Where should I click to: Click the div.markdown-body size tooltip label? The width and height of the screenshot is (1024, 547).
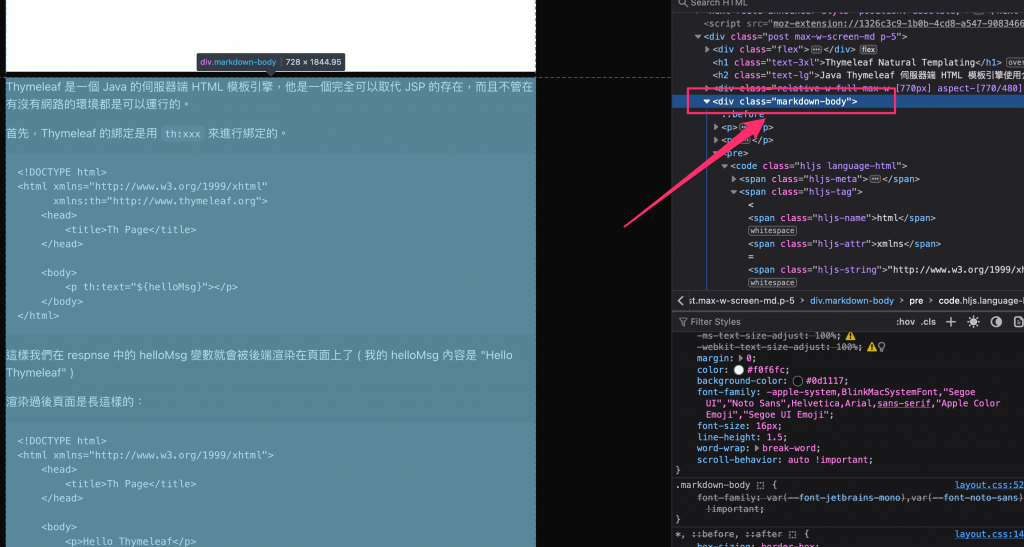(270, 62)
